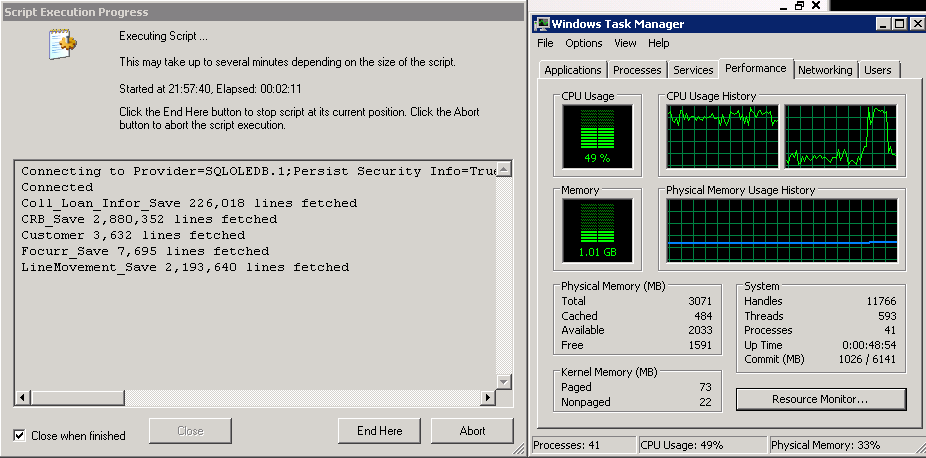Screen dimensions: 926x458
Task: Click the Physical Memory Total value 3071
Action: [x=700, y=301]
